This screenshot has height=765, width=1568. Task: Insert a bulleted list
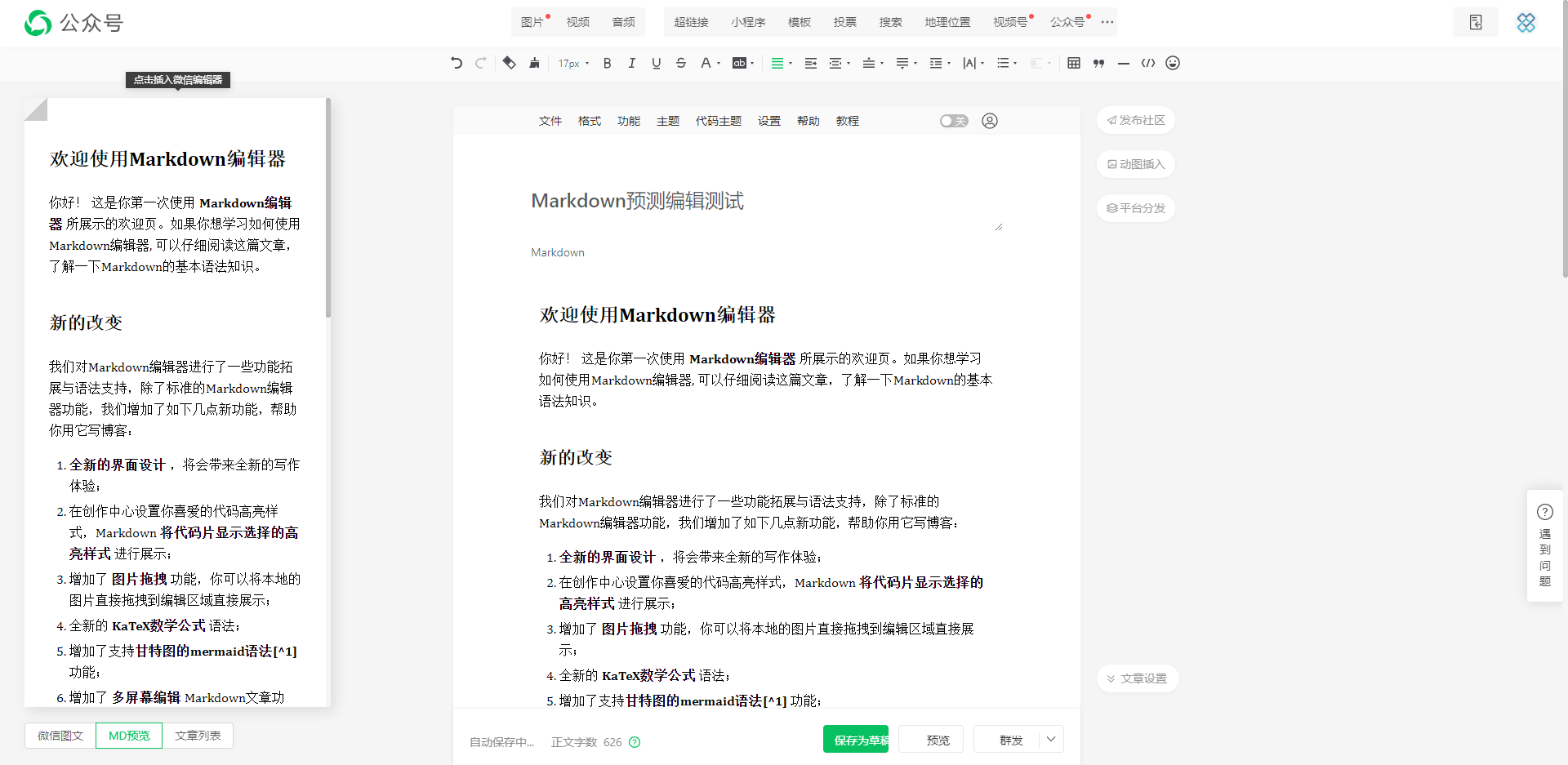1003,63
